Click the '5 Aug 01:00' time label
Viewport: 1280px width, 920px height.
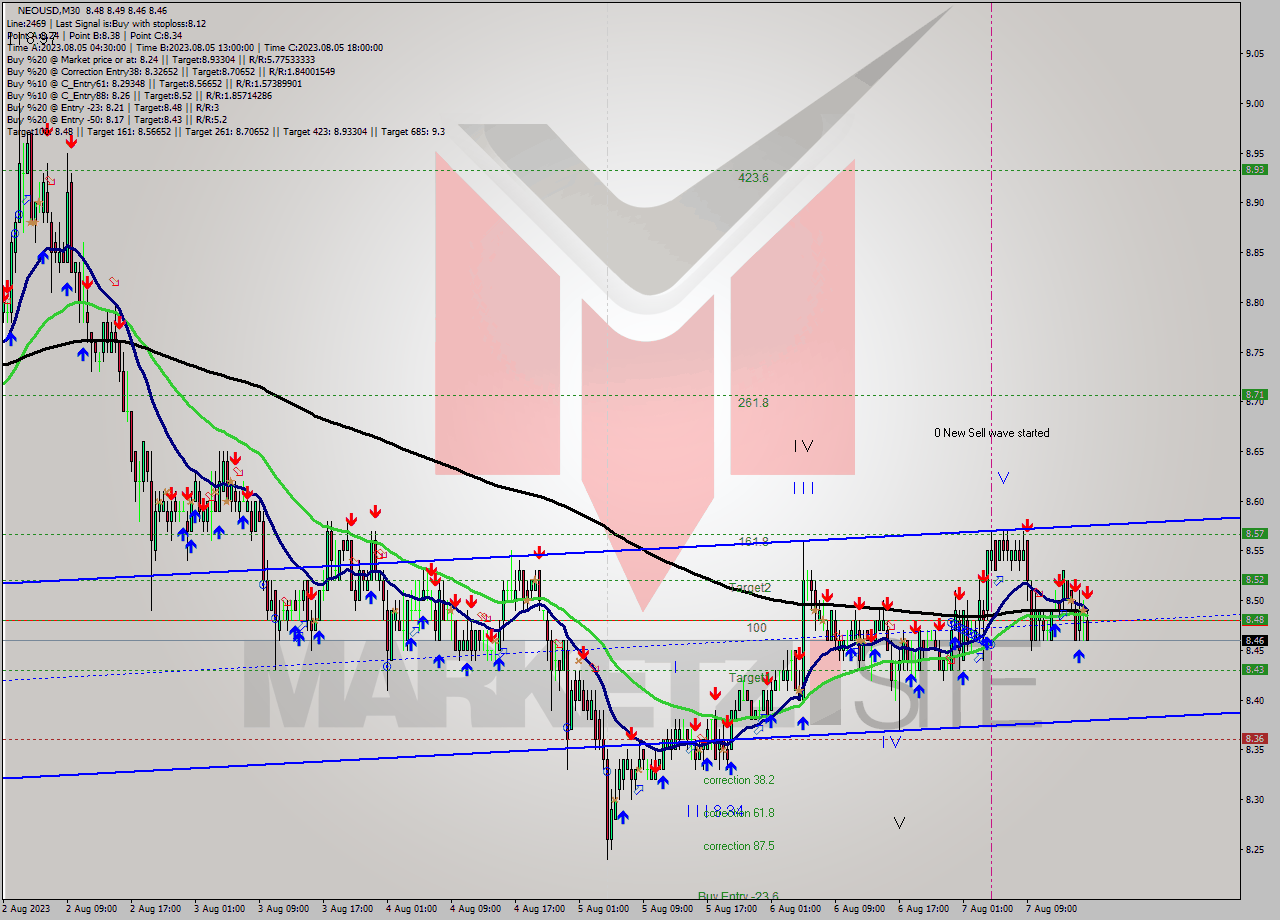(x=604, y=909)
